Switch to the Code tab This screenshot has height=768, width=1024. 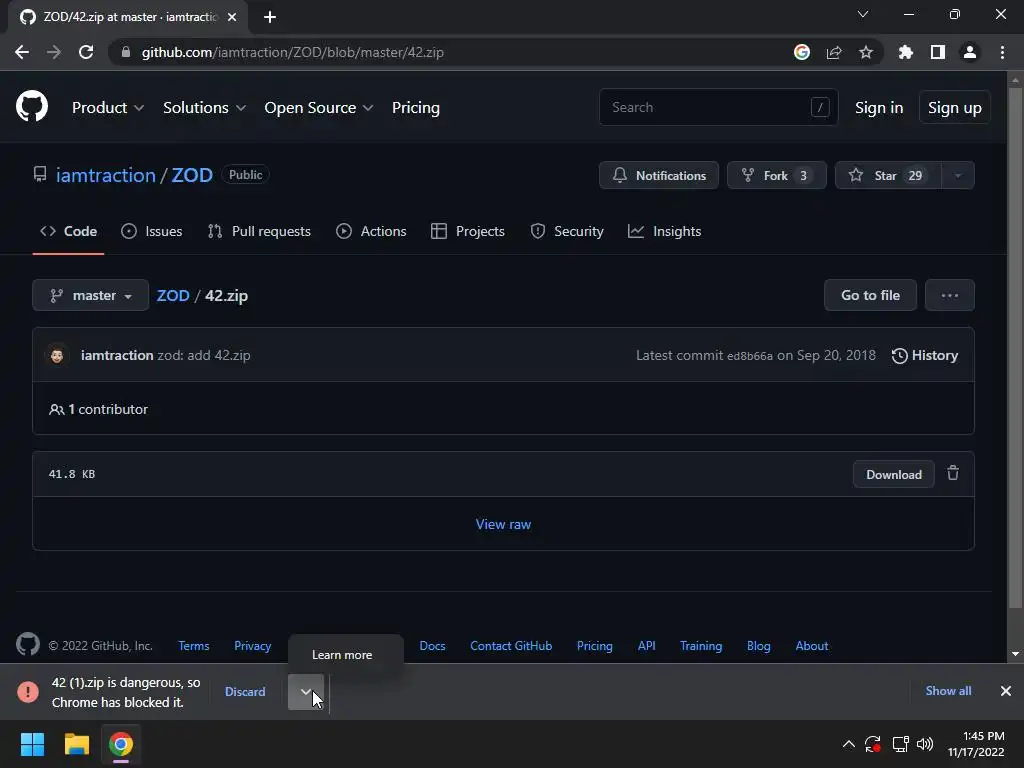click(69, 231)
